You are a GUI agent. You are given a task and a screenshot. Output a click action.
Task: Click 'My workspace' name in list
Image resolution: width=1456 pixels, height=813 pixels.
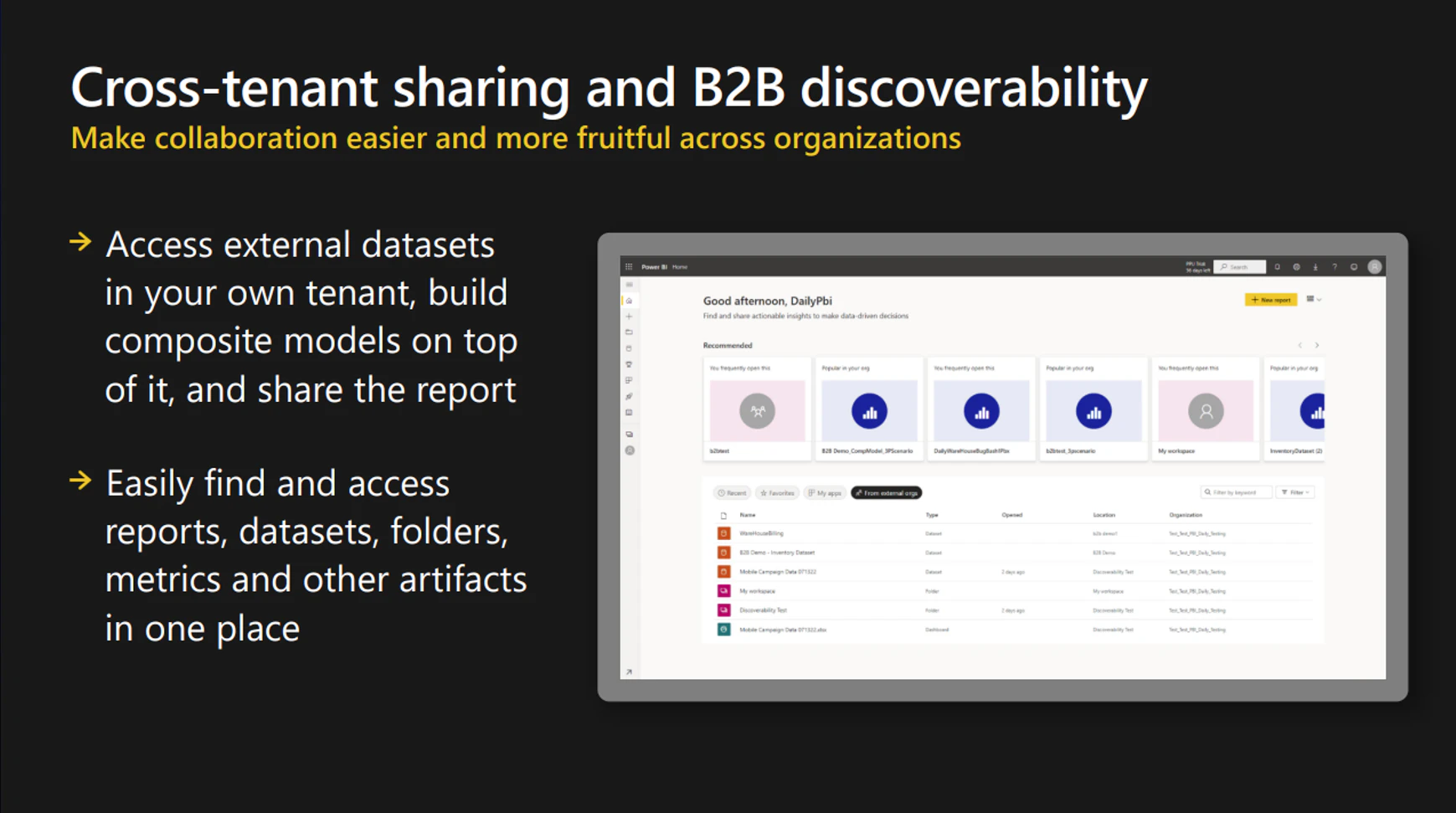point(757,591)
